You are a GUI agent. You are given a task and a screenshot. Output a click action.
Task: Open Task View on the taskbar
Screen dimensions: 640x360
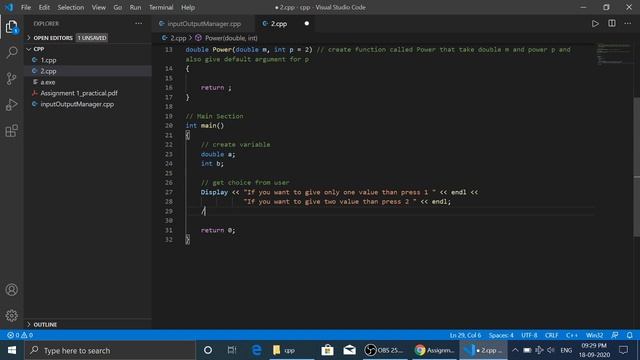click(x=232, y=350)
